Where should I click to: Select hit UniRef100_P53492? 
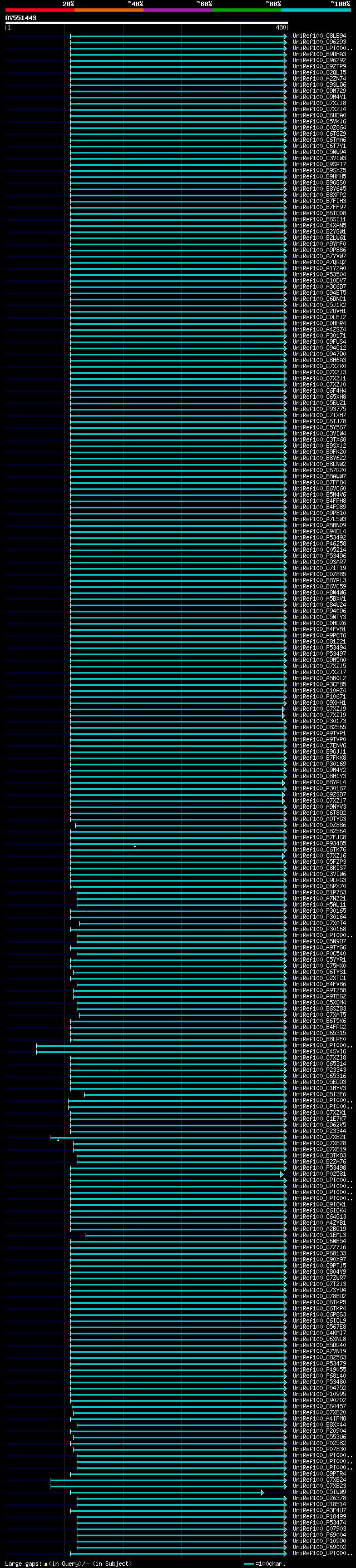319,537
